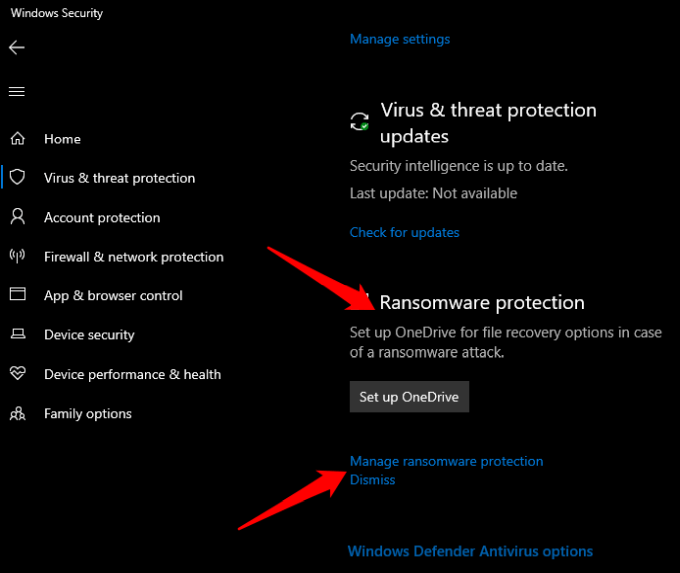Click the Check for updates link

404,232
